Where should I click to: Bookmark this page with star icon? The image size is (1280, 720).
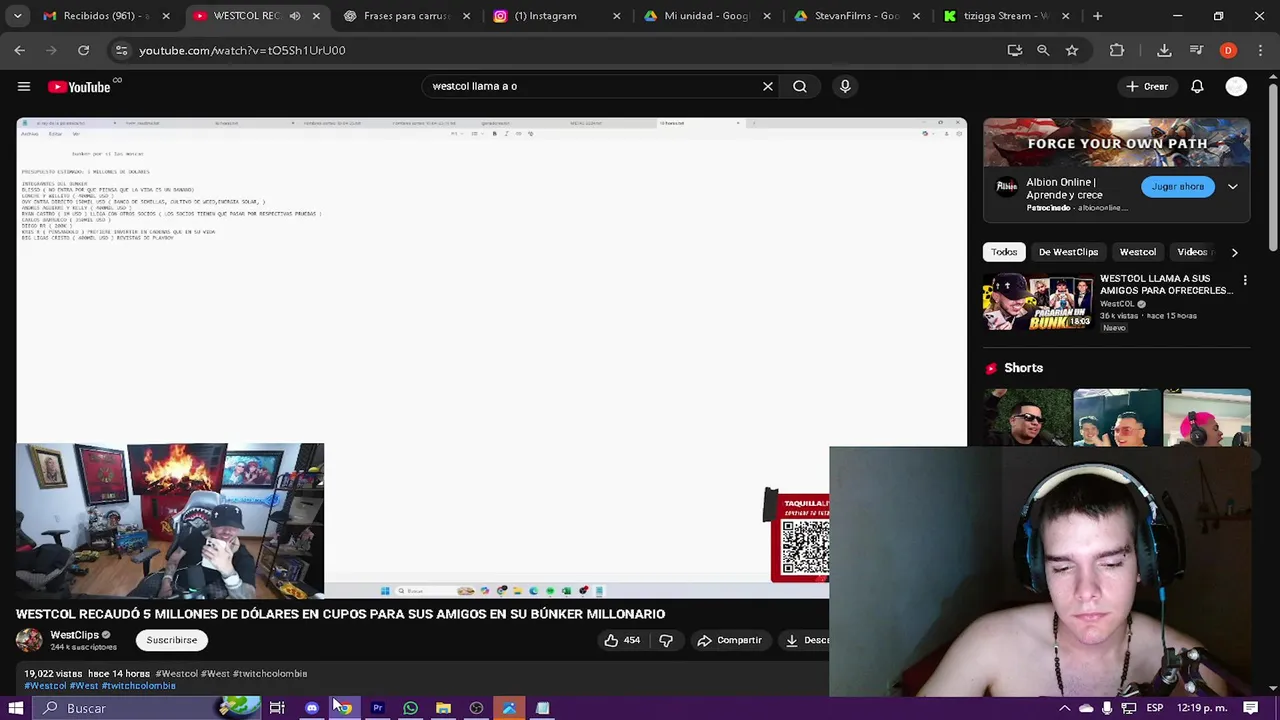click(x=1072, y=50)
